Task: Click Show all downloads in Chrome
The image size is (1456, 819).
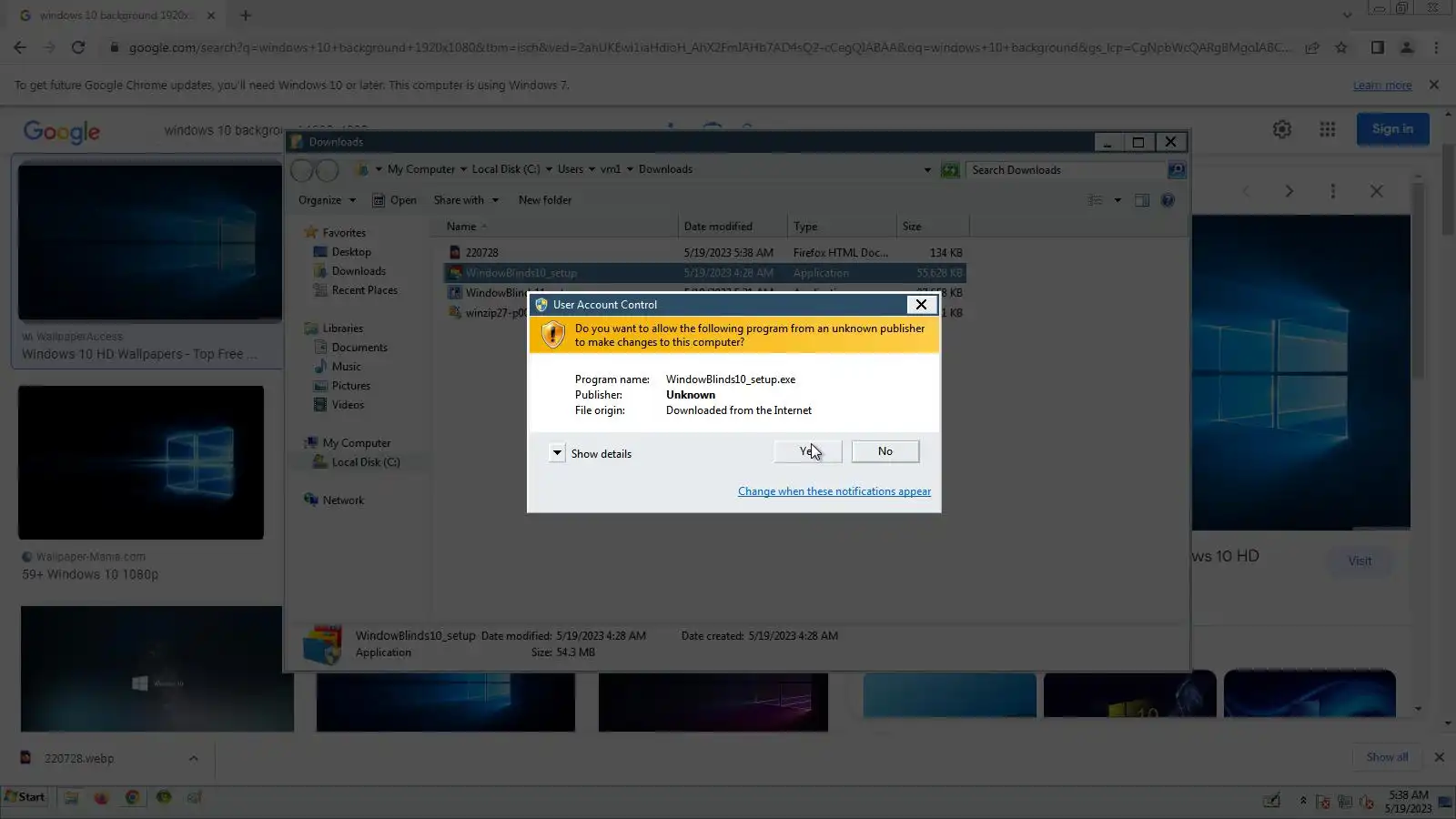Action: pos(1387,757)
